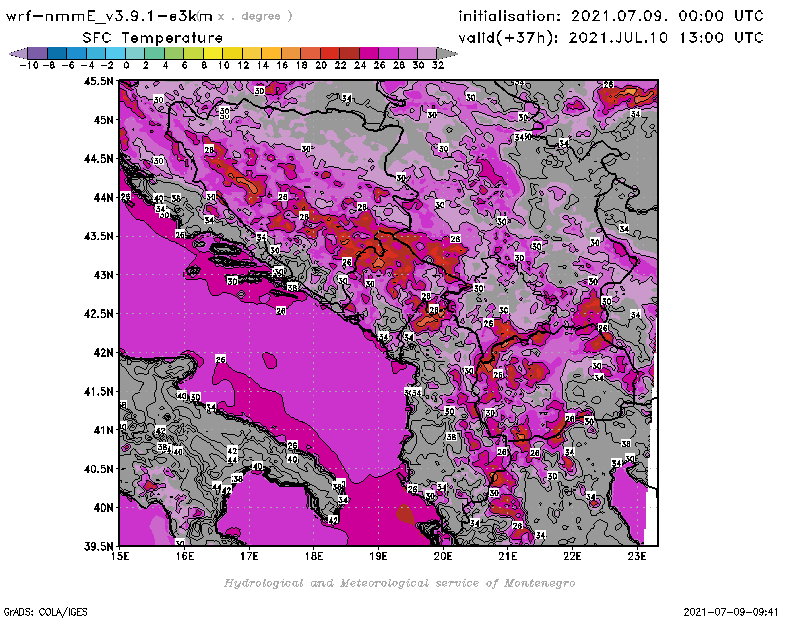Click the 'valid(+37h): 2021.JUL.10 13:00 UTC' line
This screenshot has height=618, width=800.
[x=611, y=38]
